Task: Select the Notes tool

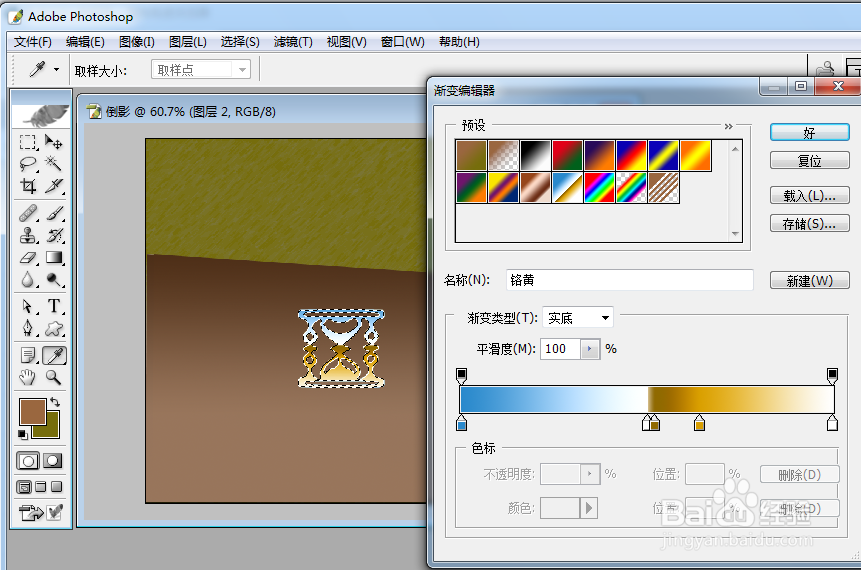Action: [x=28, y=355]
